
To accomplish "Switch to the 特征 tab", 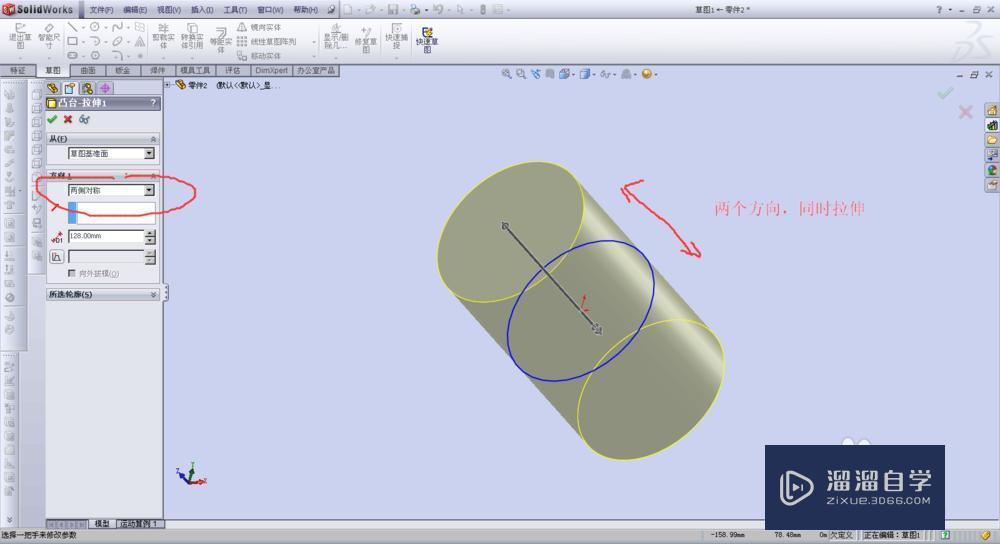I will (17, 70).
